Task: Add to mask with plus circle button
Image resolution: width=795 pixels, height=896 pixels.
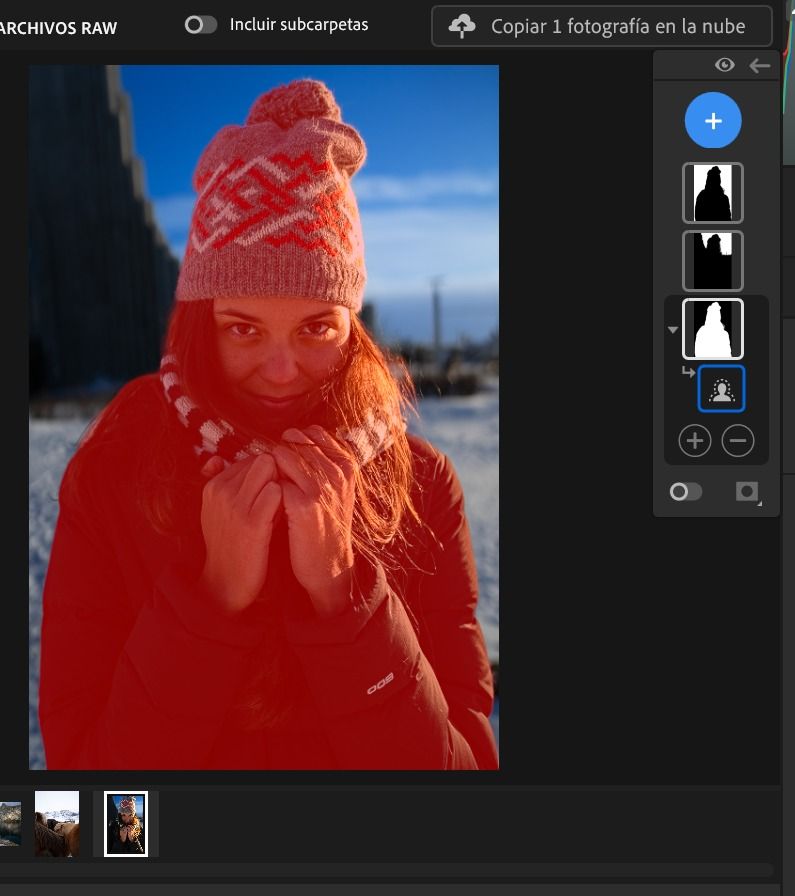Action: tap(694, 440)
